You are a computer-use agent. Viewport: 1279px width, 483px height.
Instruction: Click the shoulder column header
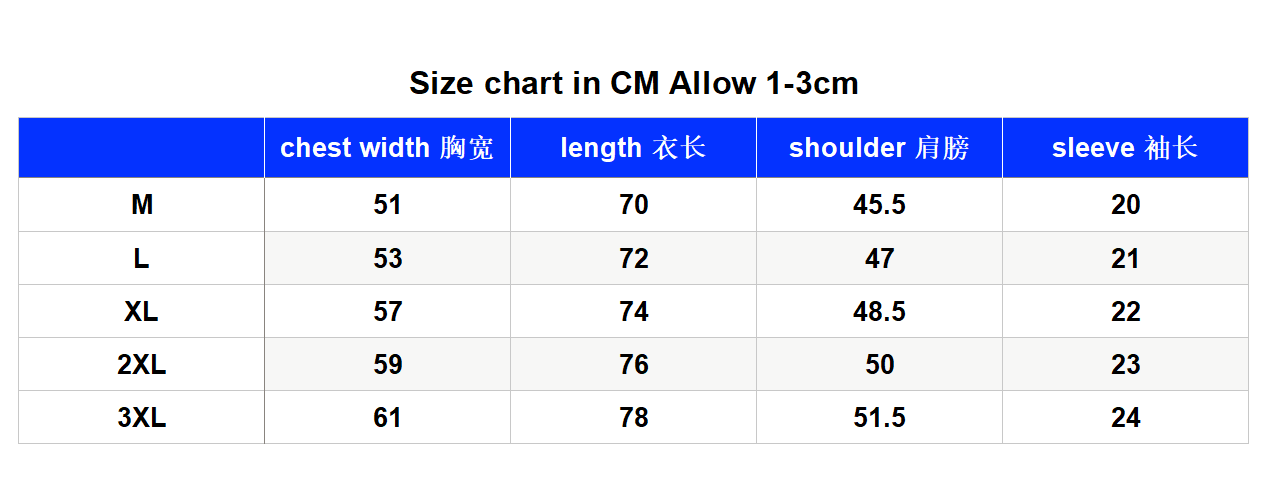(x=879, y=148)
